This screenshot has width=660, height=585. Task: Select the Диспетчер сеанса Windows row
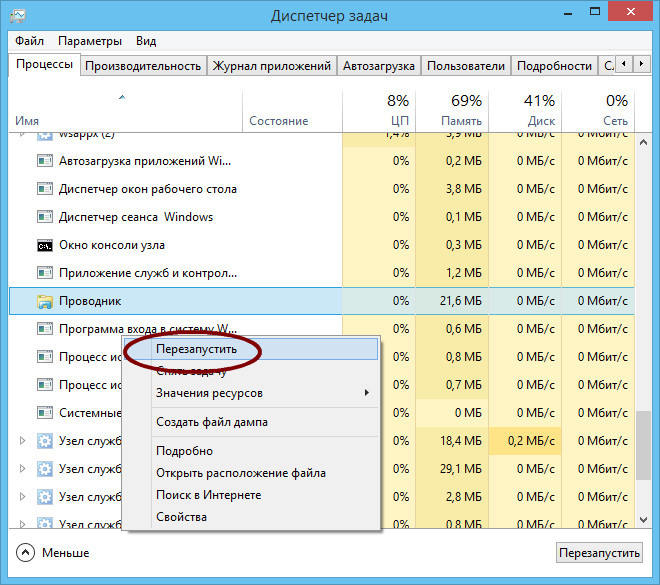click(322, 217)
